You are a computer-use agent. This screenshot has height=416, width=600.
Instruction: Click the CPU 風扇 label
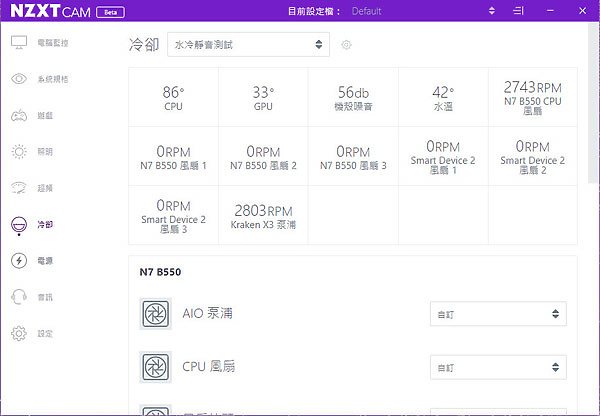pyautogui.click(x=209, y=366)
